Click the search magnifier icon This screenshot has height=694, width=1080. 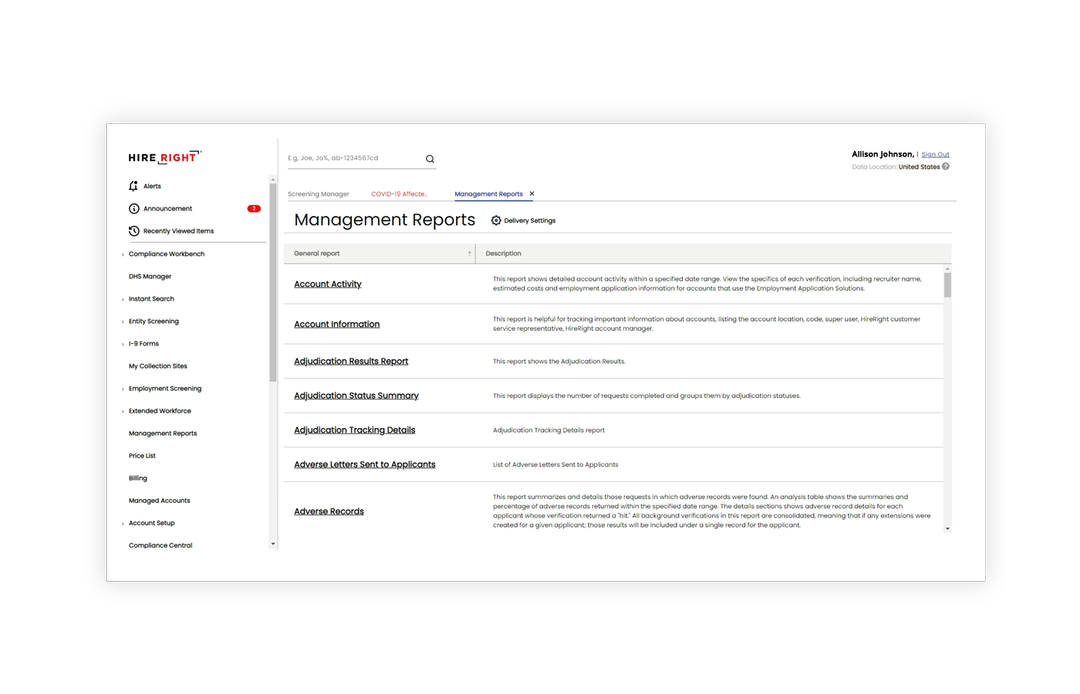tap(429, 158)
